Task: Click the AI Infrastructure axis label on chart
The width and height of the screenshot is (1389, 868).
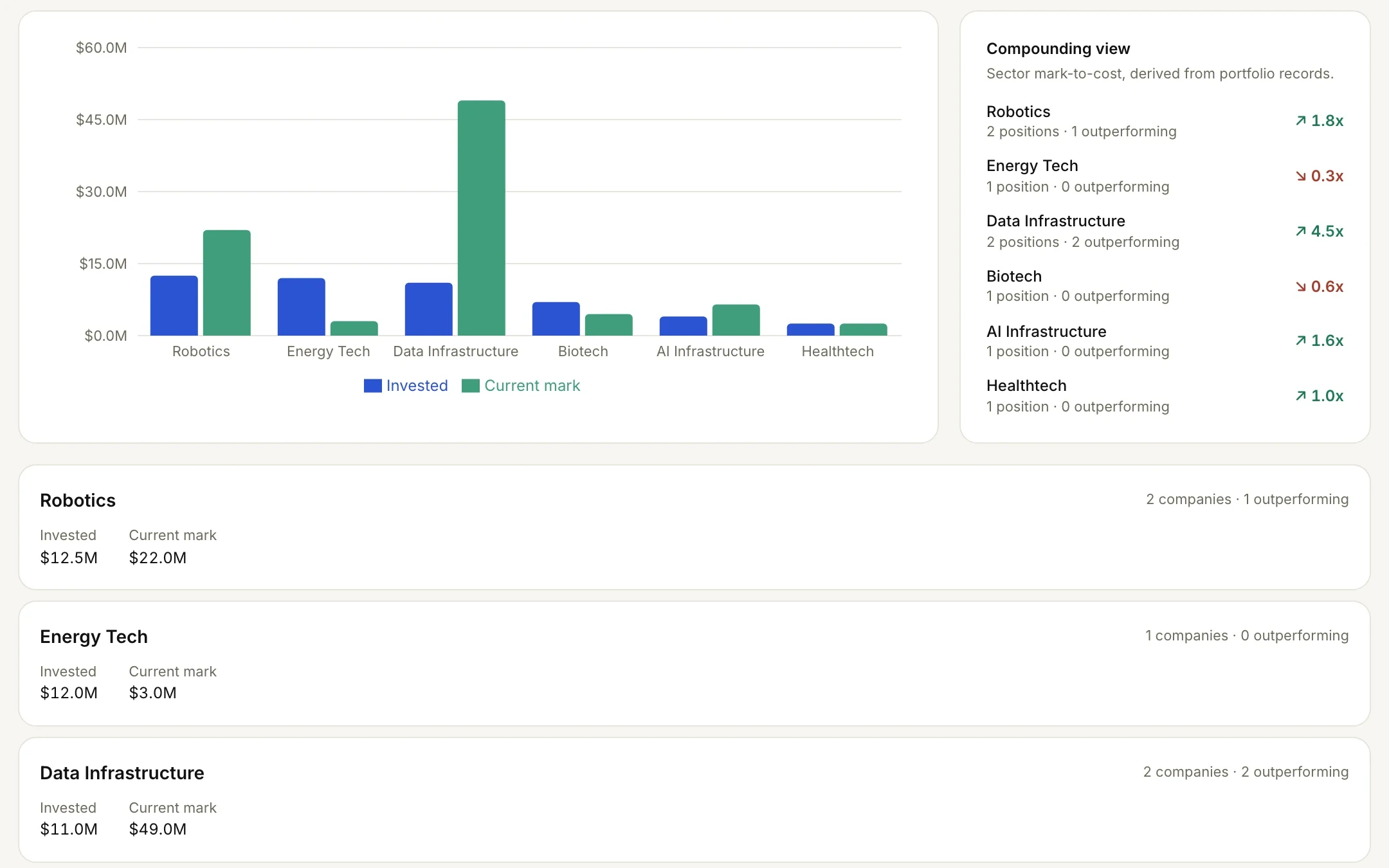Action: click(x=711, y=351)
